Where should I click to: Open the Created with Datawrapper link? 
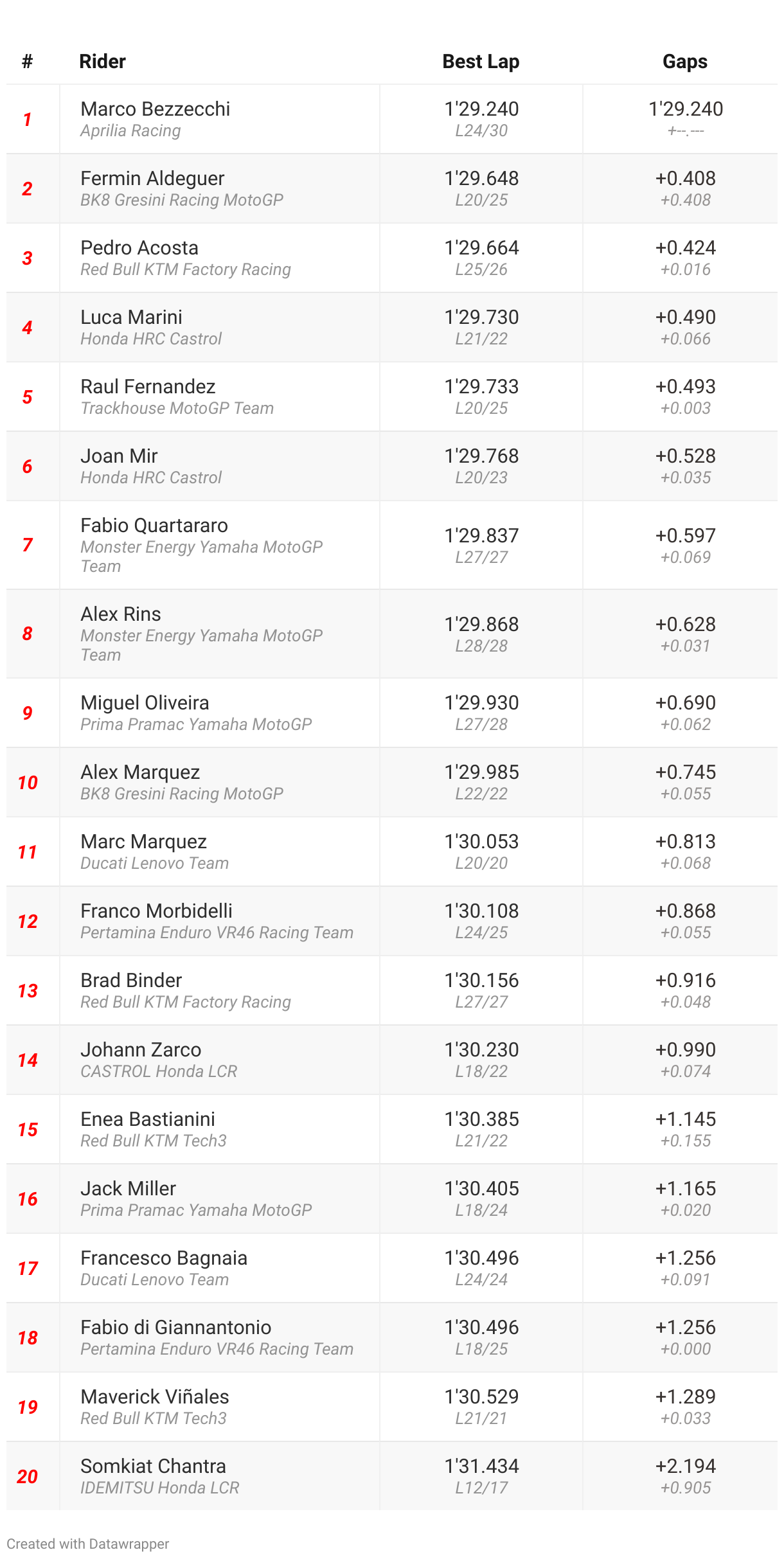click(87, 1544)
